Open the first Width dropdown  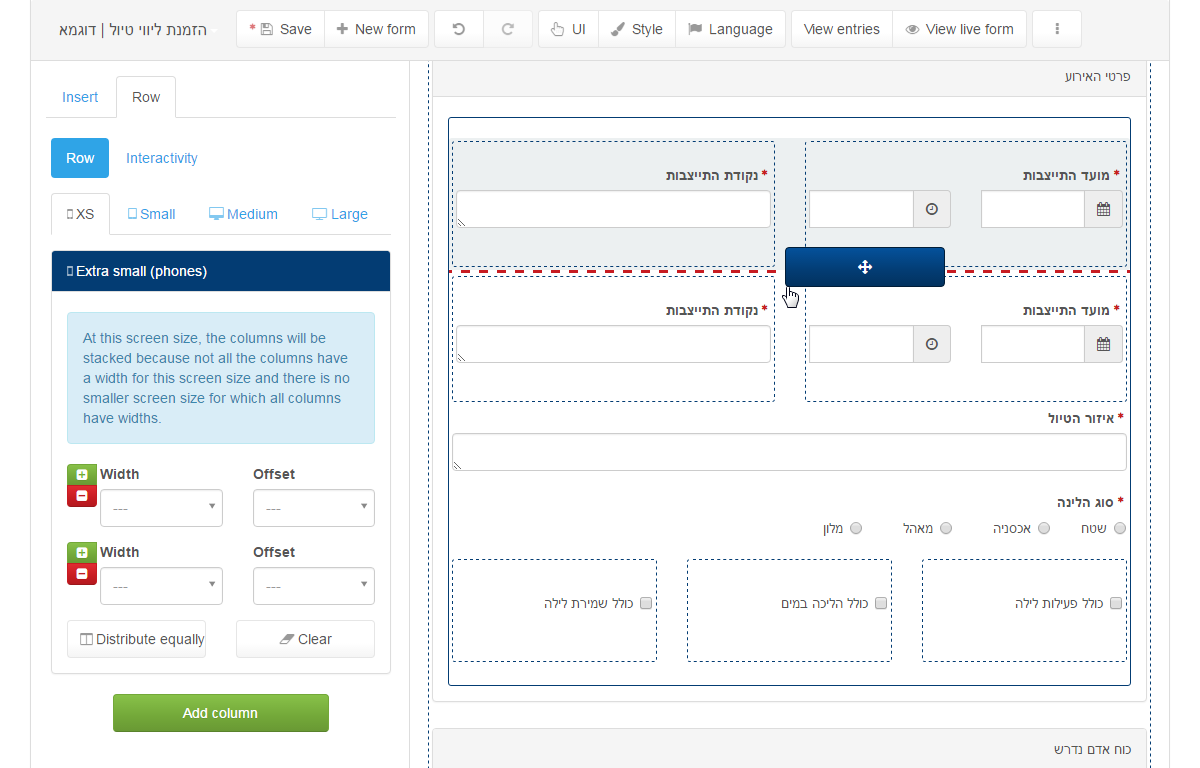(x=161, y=508)
